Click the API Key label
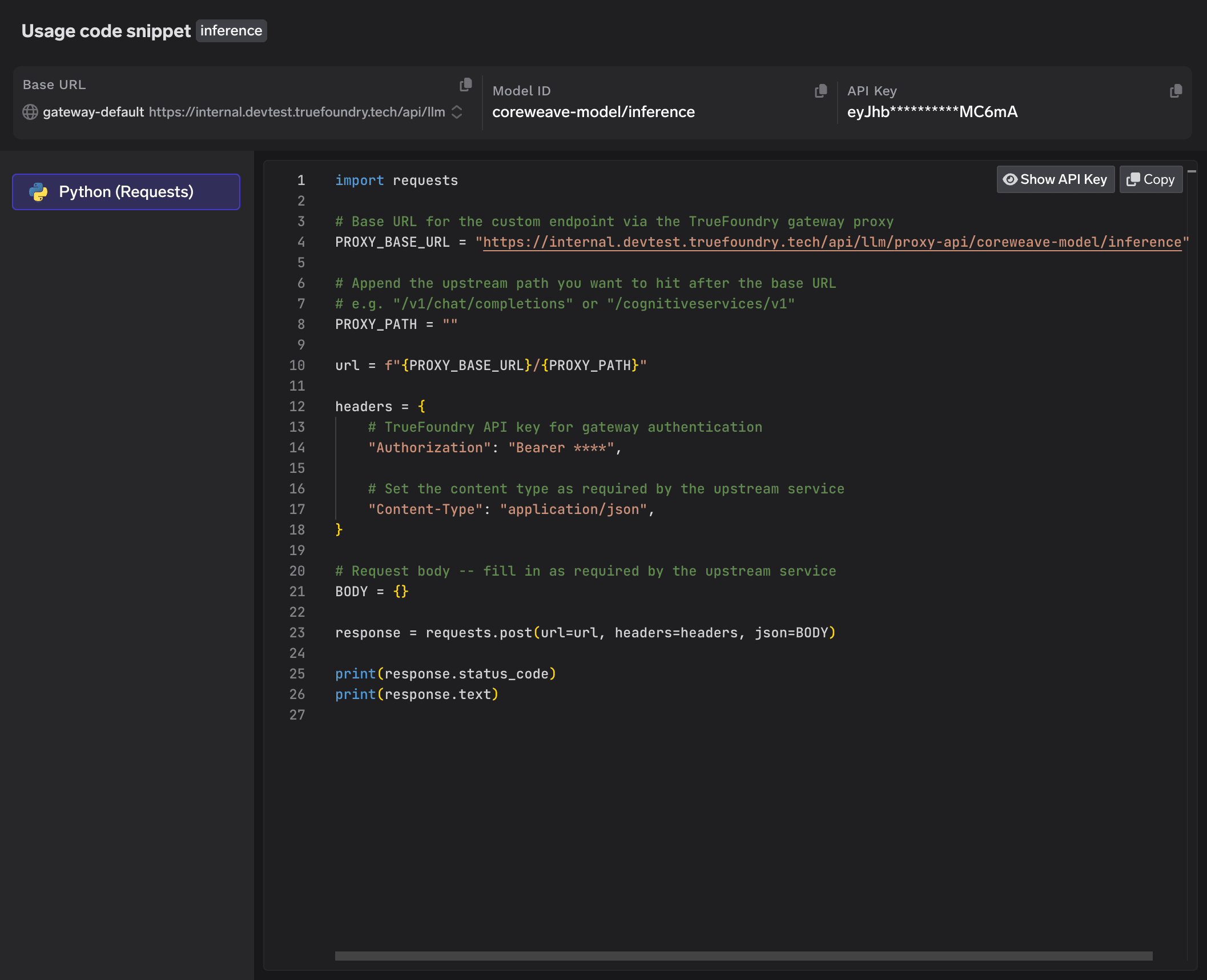This screenshot has width=1207, height=980. pyautogui.click(x=872, y=91)
